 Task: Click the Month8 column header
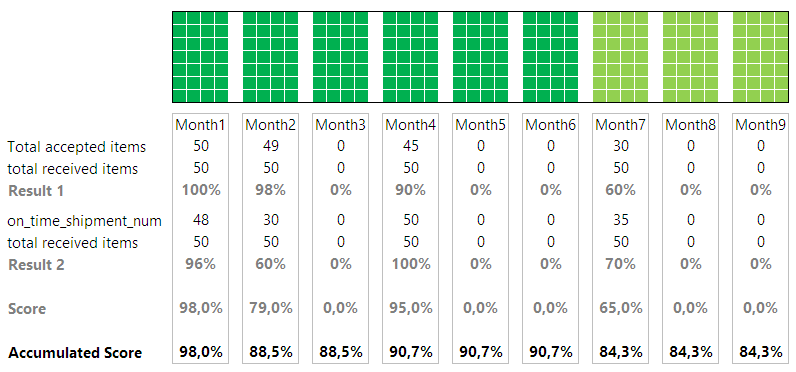(x=690, y=125)
